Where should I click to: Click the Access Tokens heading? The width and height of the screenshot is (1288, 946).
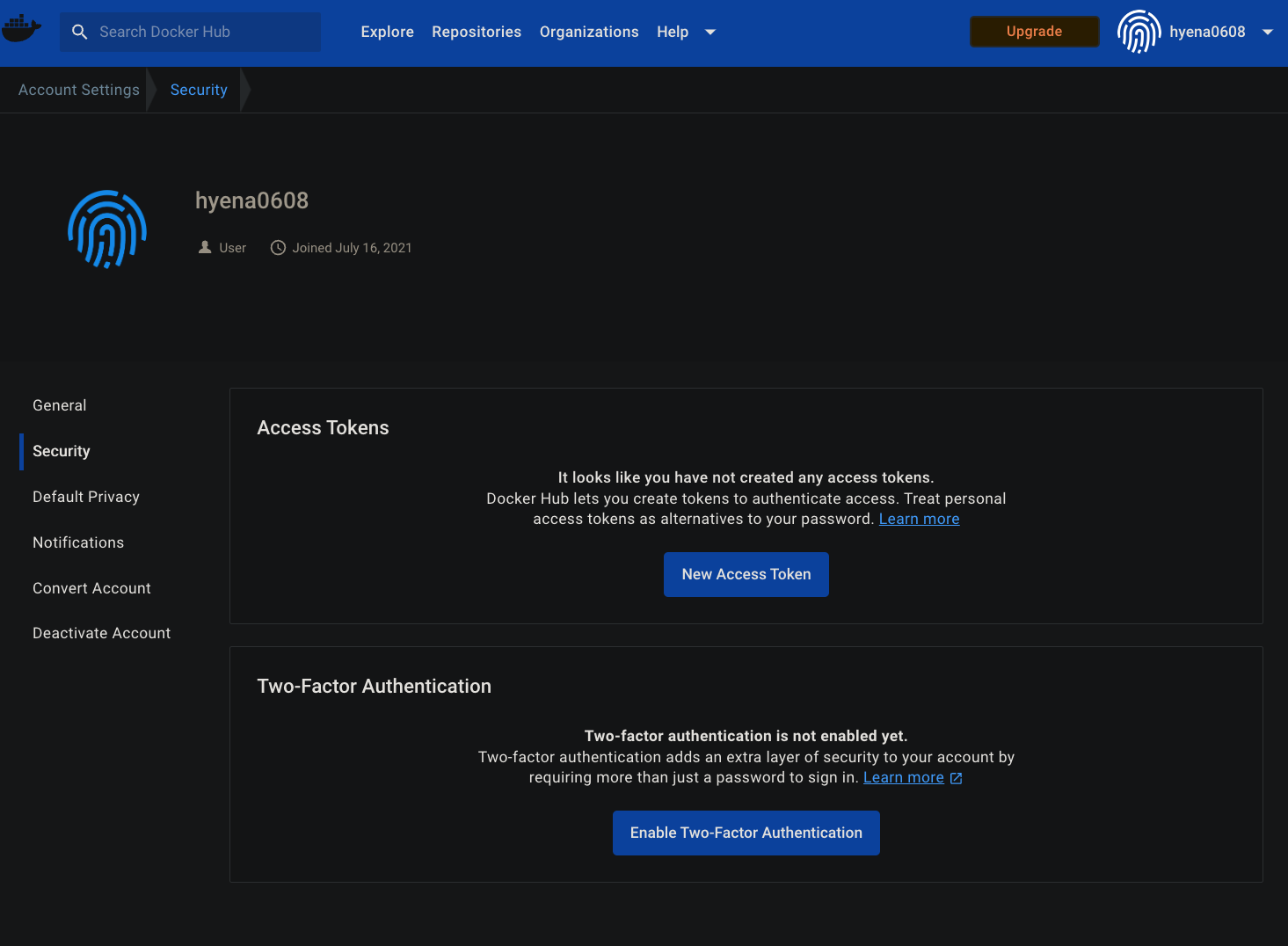[323, 427]
